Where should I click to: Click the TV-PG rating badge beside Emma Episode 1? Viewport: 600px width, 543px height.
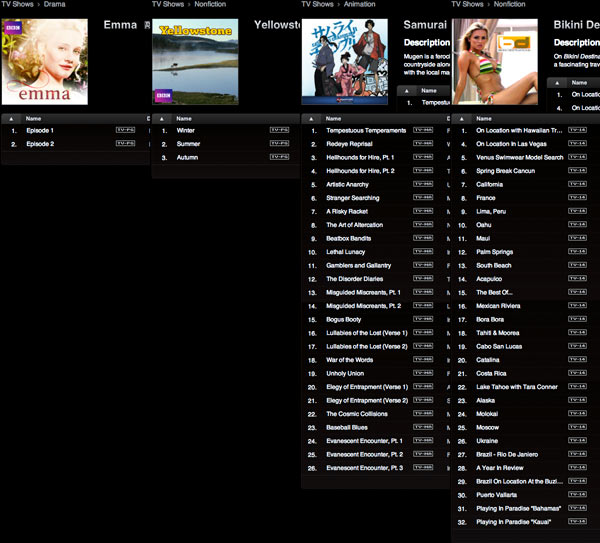pos(126,130)
